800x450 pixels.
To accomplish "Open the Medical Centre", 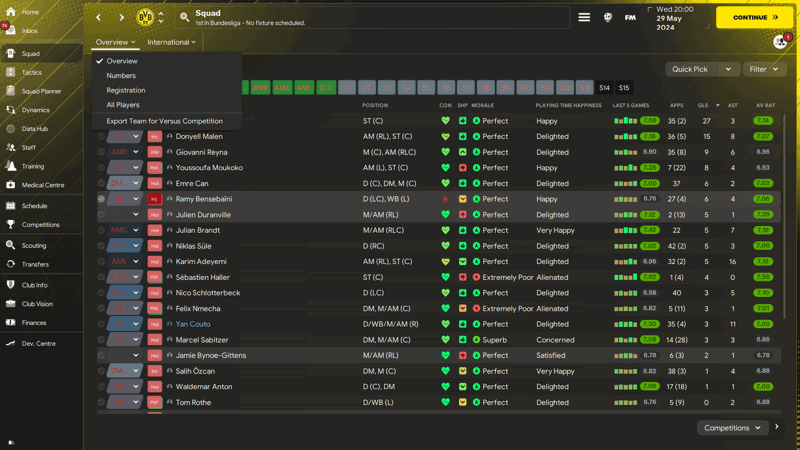I will coord(41,185).
